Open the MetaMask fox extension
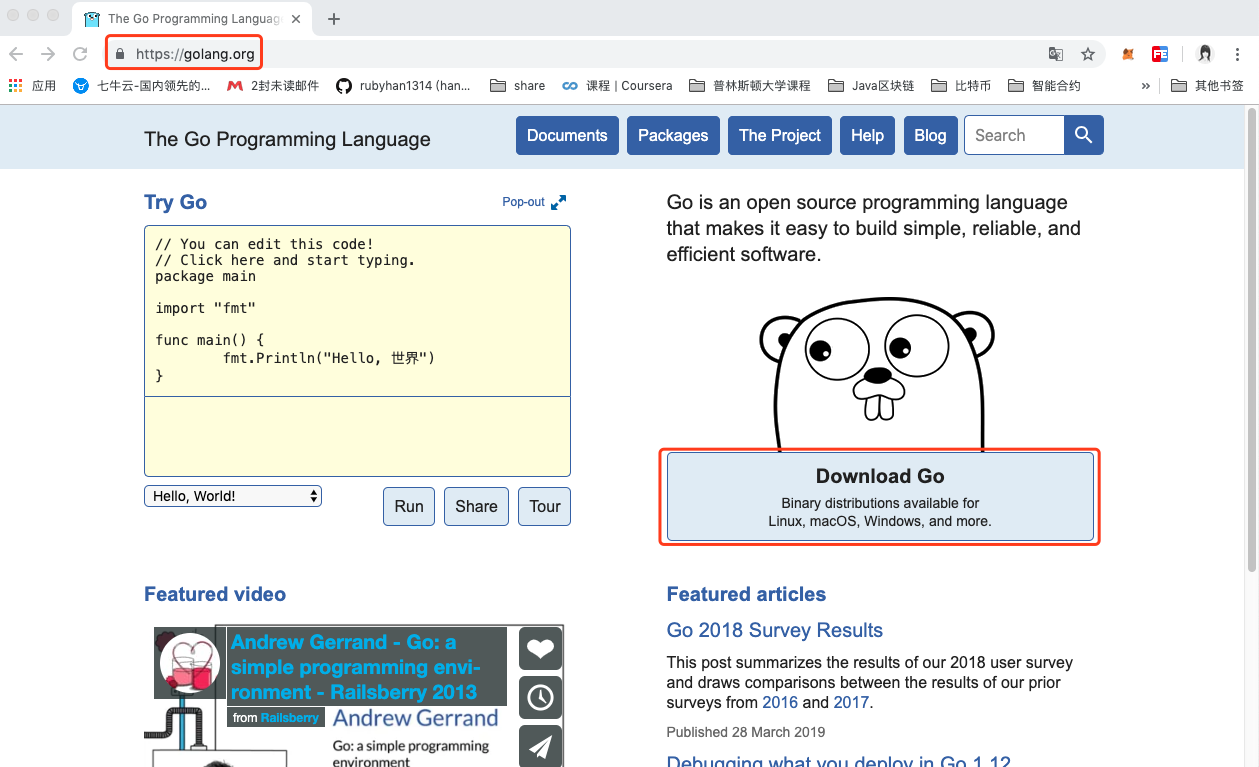This screenshot has height=767, width=1259. point(1128,54)
